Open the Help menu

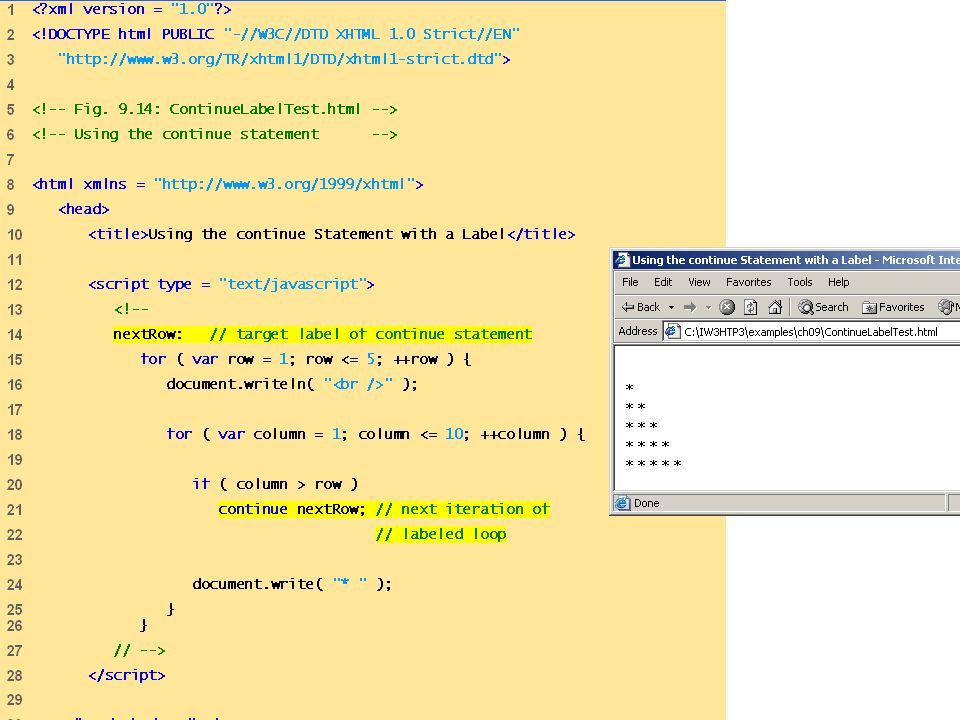[839, 282]
